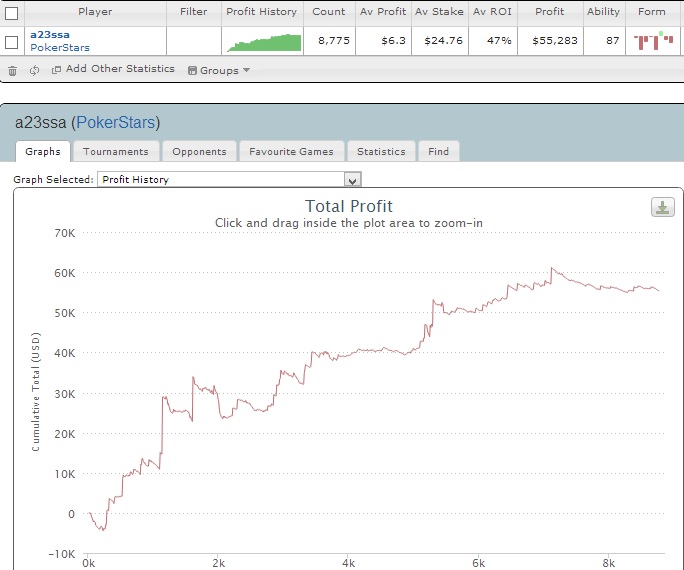Download the Total Profit chart
Image resolution: width=684 pixels, height=570 pixels.
(663, 207)
